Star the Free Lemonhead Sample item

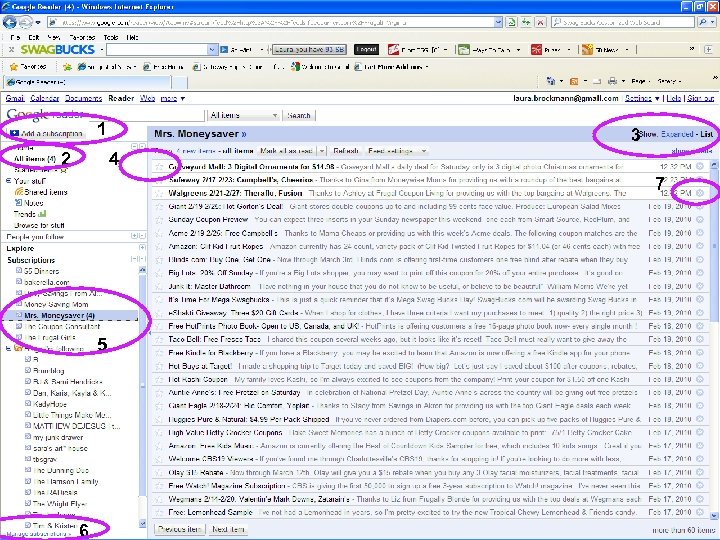click(x=159, y=512)
